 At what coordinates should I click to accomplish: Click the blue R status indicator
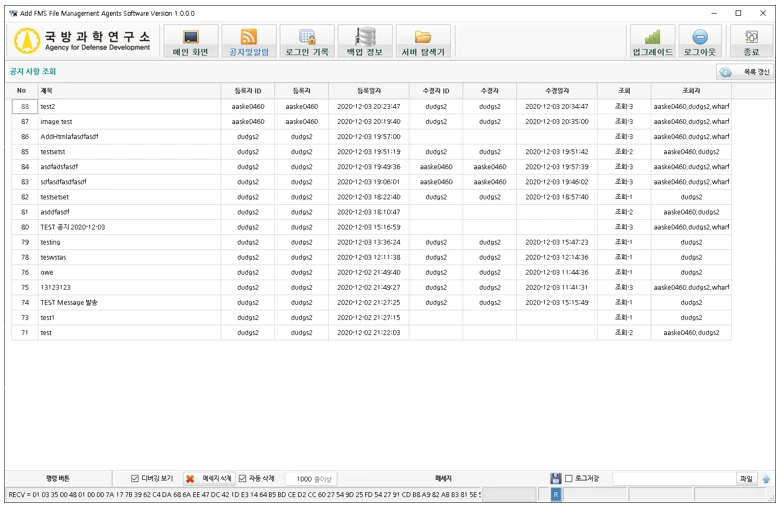coord(556,495)
